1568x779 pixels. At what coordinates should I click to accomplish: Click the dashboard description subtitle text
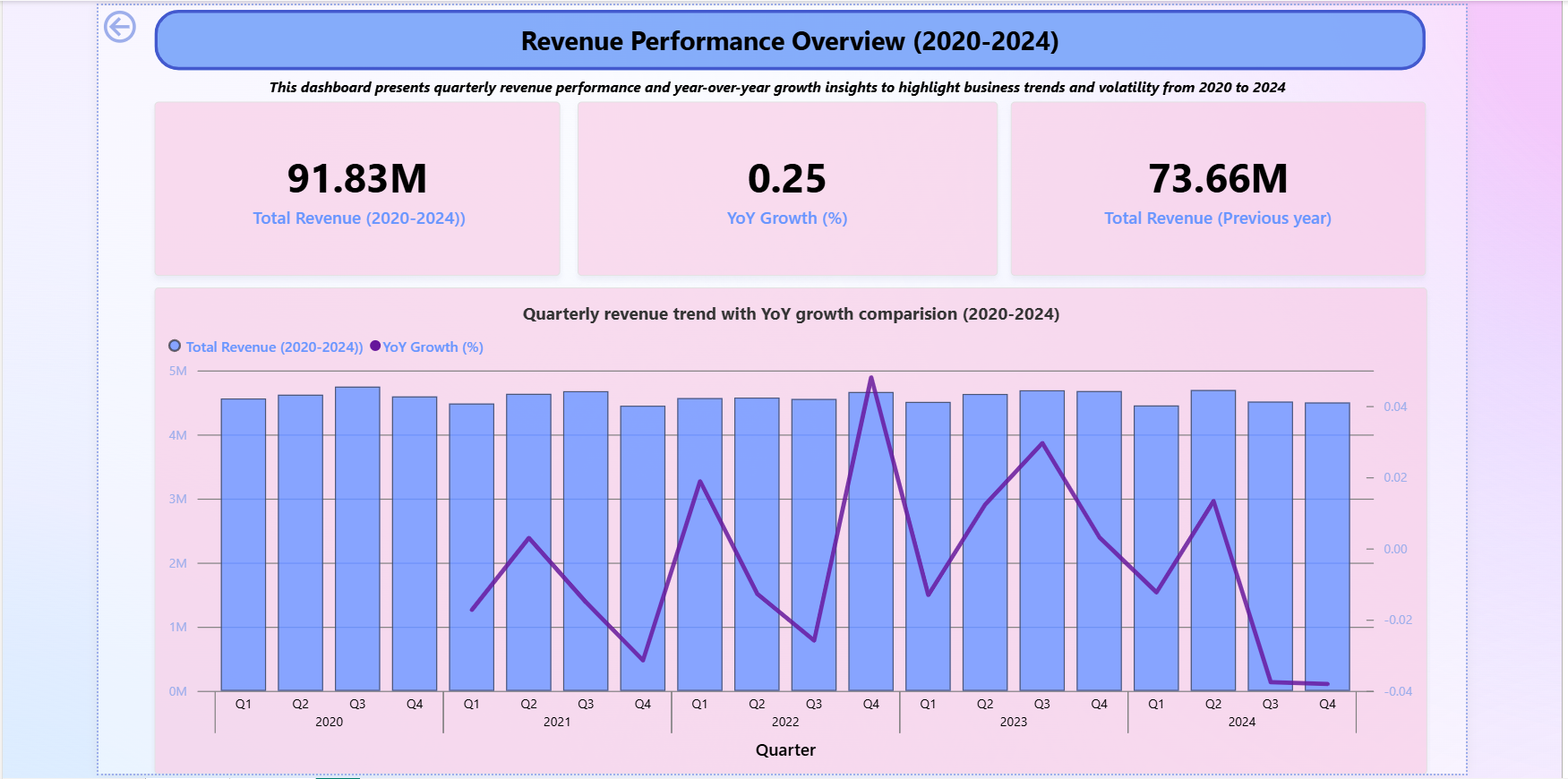click(x=777, y=88)
